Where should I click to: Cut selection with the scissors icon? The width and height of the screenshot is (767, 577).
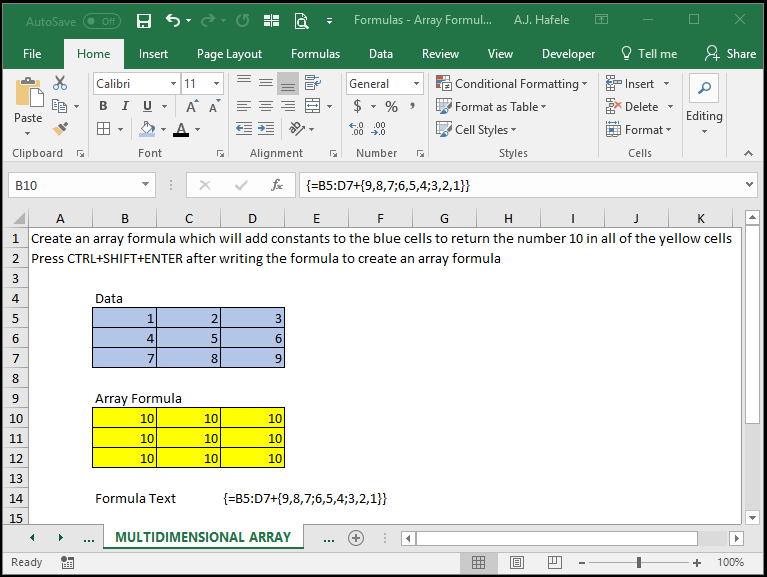(60, 83)
